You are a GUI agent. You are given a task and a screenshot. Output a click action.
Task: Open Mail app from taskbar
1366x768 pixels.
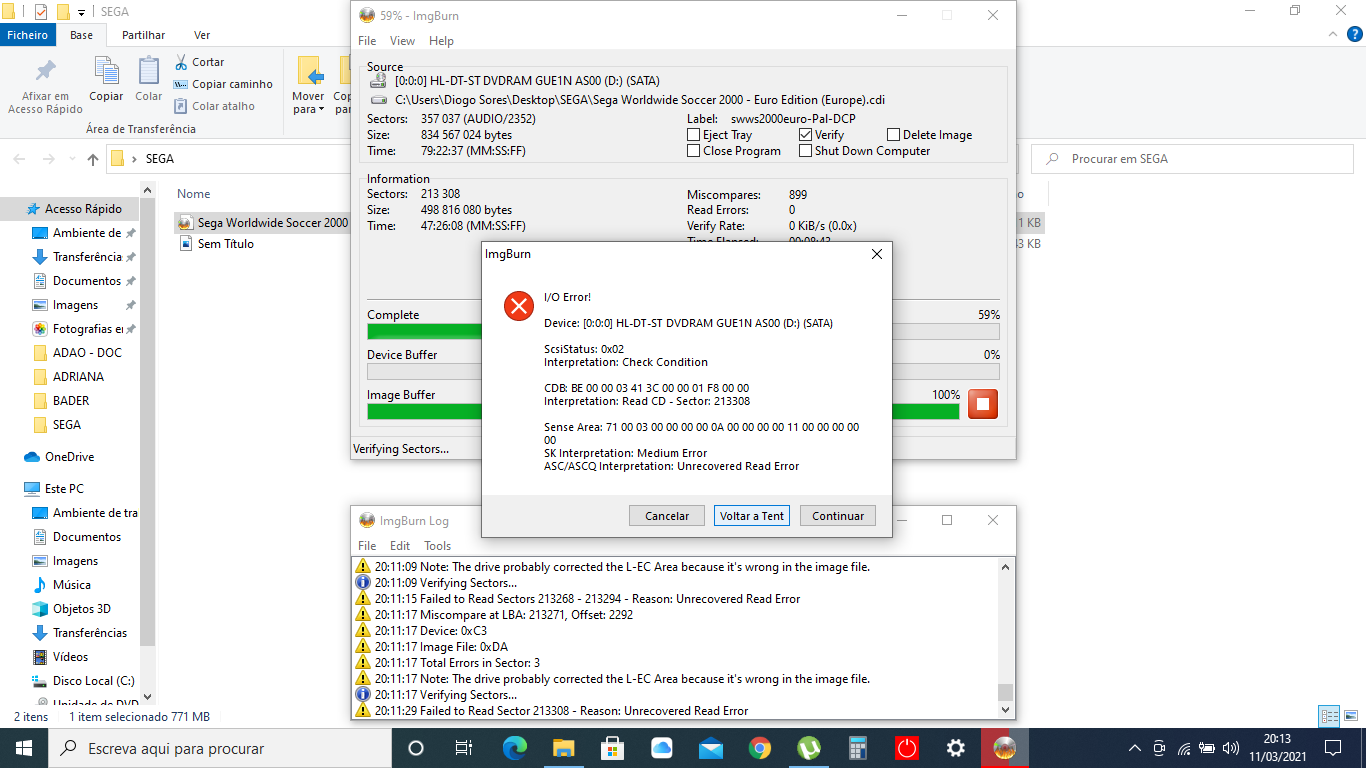711,748
